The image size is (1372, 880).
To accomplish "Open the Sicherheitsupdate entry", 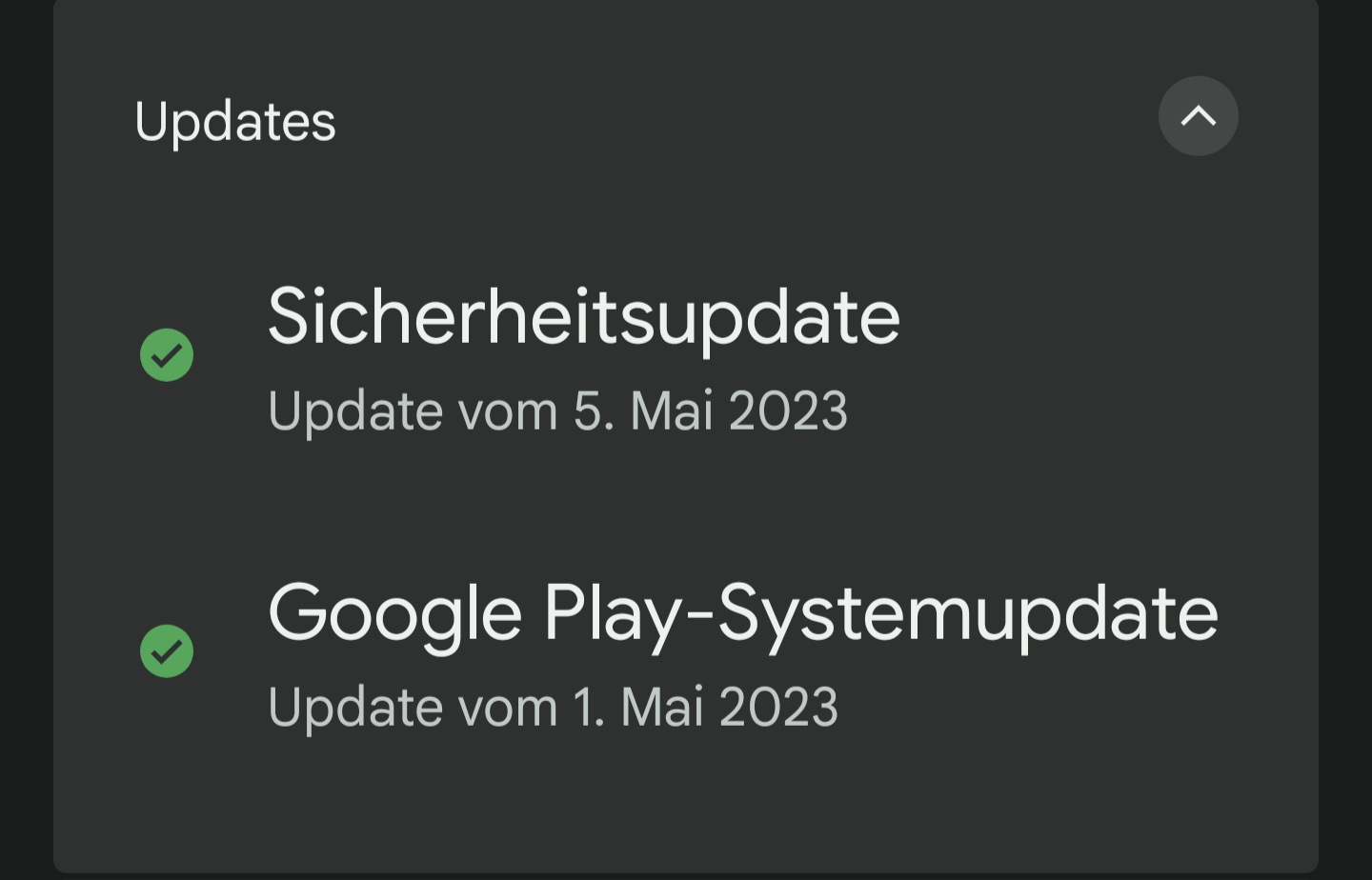I will (x=583, y=317).
